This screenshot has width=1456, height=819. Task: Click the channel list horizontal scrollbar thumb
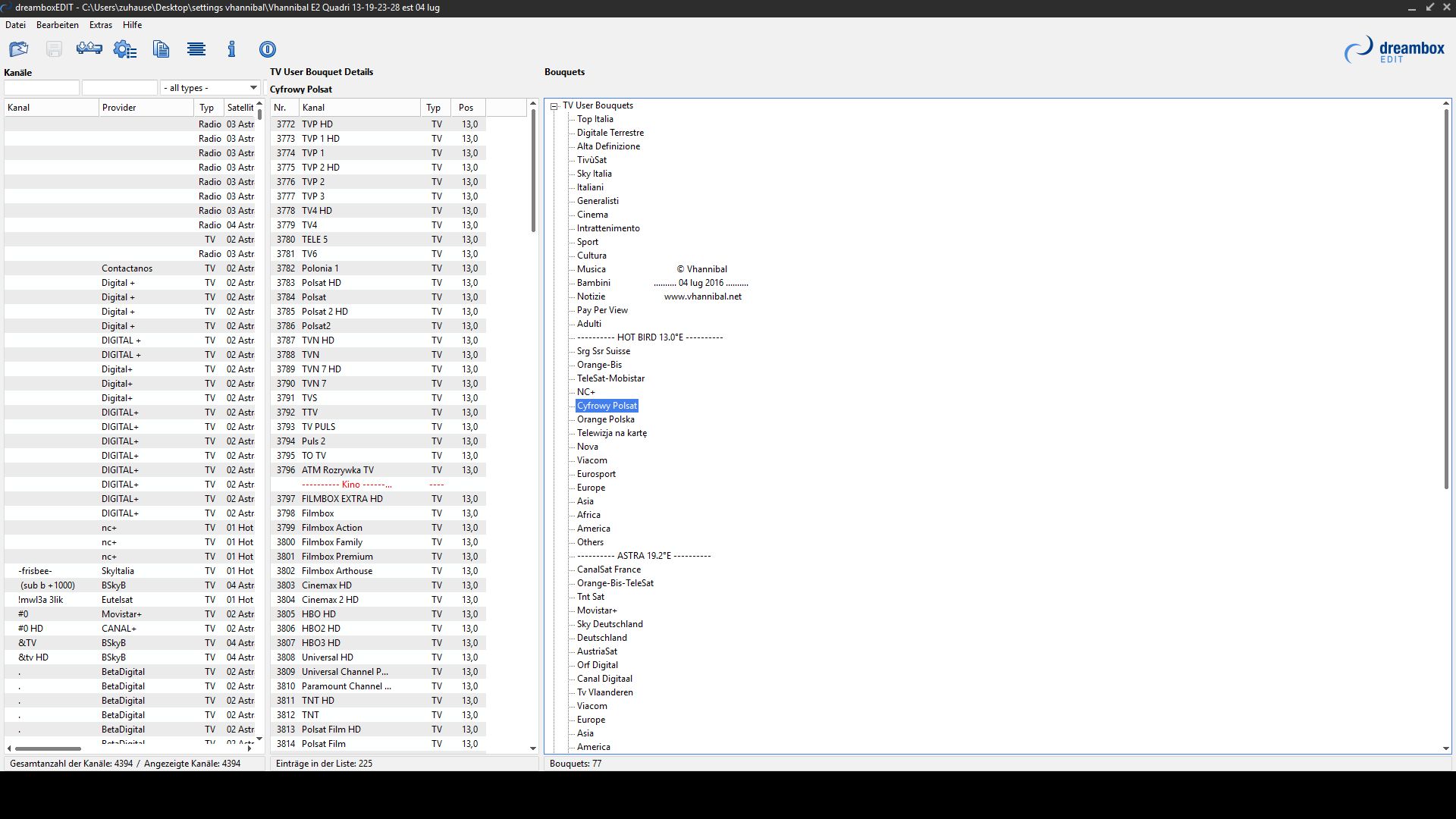48,748
